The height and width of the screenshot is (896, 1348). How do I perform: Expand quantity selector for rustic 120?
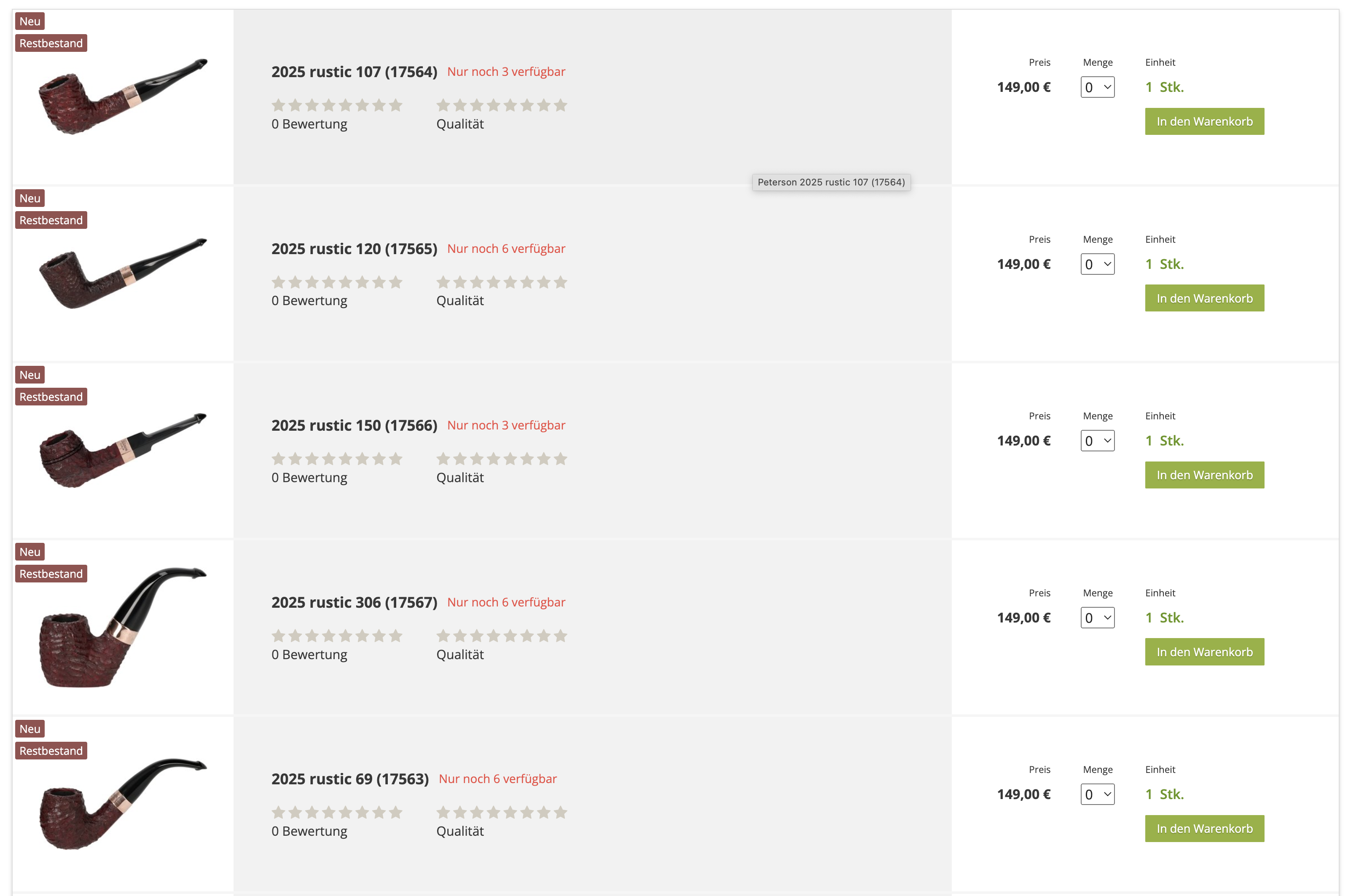(1097, 264)
